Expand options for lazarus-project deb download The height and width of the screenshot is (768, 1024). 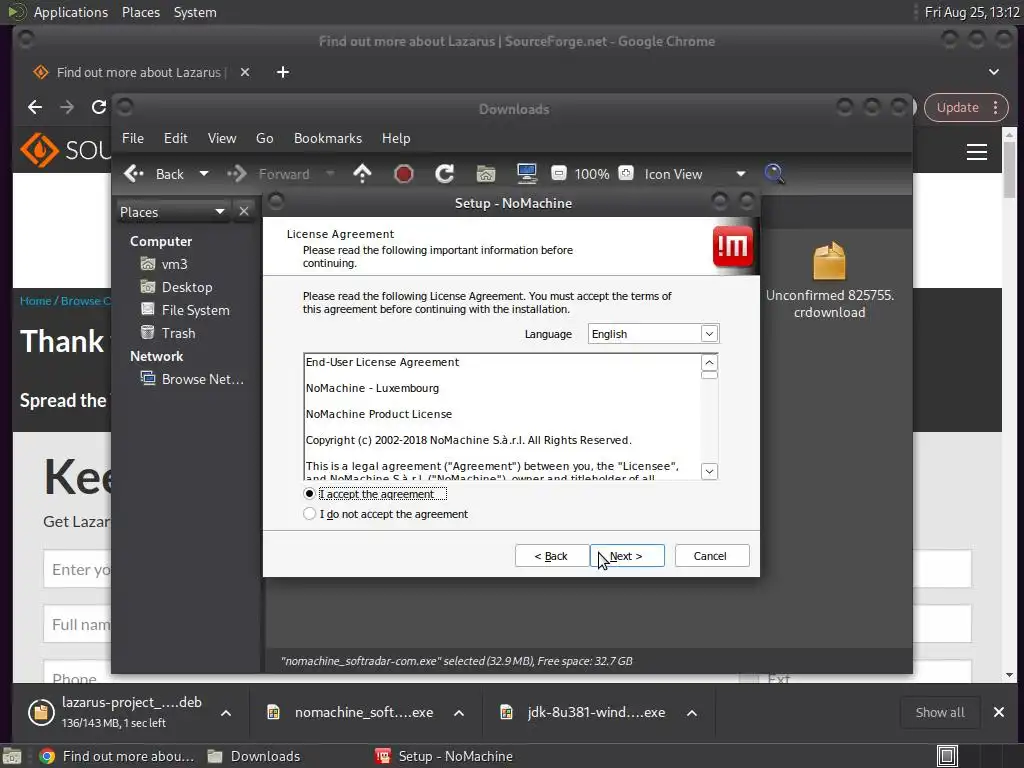coord(226,712)
